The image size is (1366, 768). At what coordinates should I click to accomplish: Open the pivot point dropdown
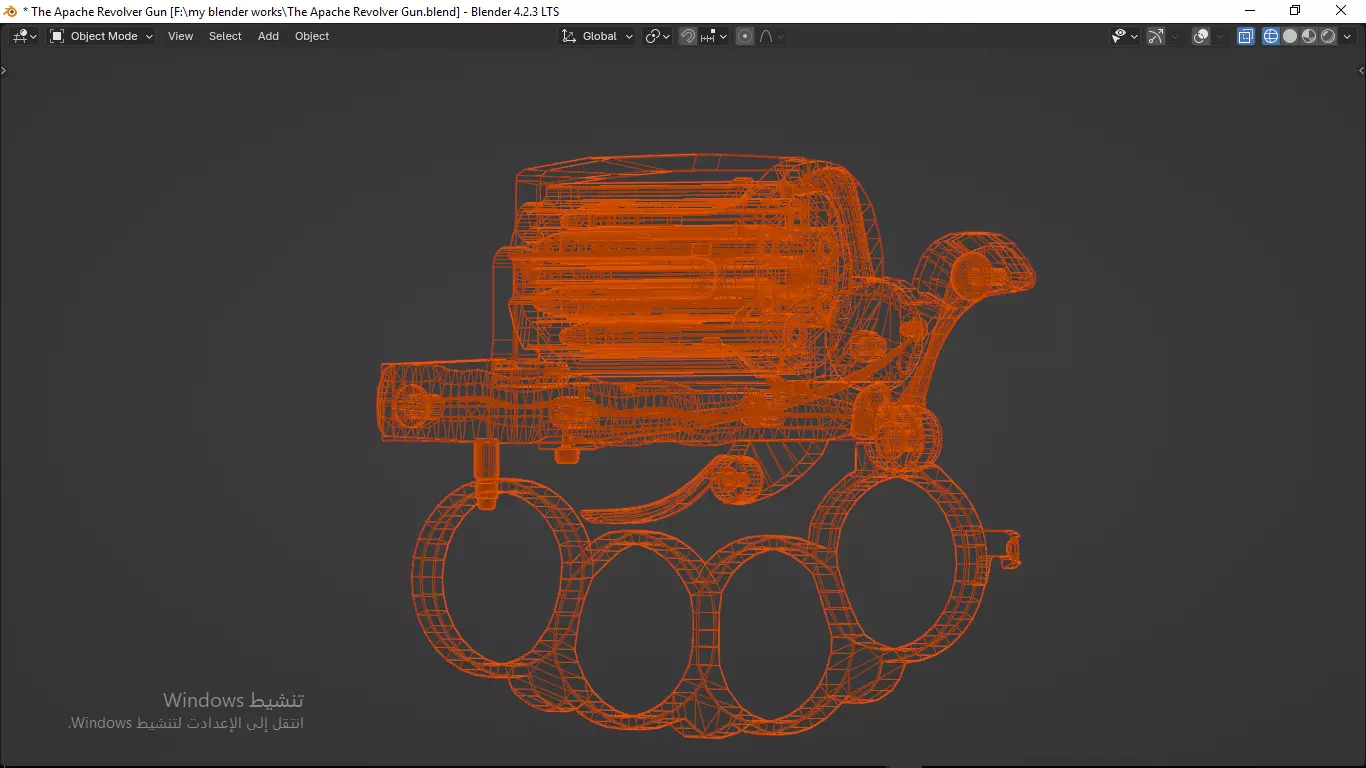tap(657, 36)
